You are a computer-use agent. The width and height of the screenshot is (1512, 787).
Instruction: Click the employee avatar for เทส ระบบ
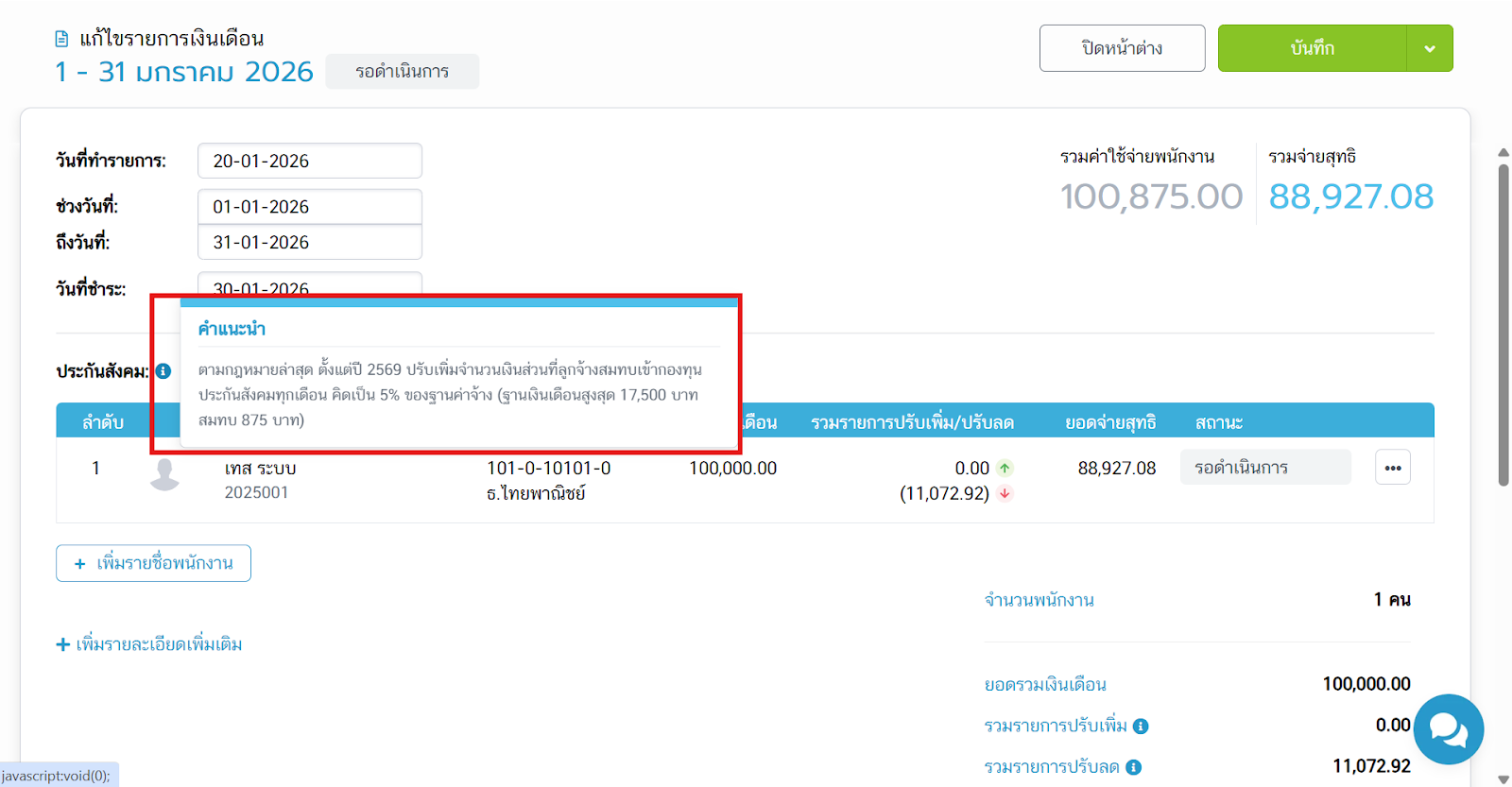click(165, 474)
